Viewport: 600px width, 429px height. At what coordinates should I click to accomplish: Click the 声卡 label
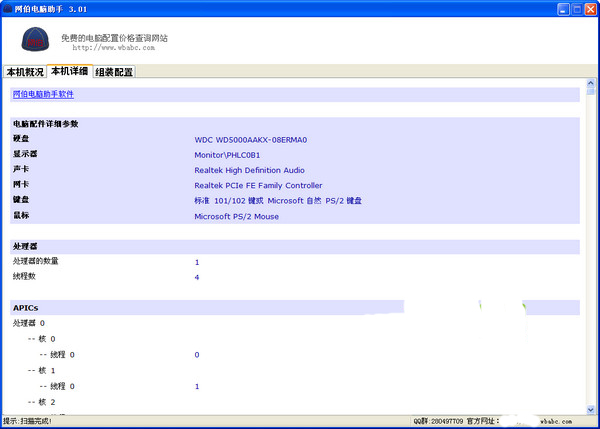point(21,169)
